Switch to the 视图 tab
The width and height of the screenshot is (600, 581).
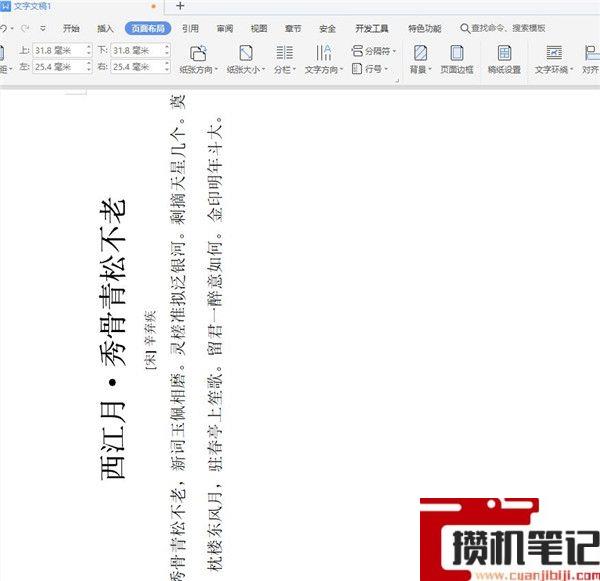[259, 28]
